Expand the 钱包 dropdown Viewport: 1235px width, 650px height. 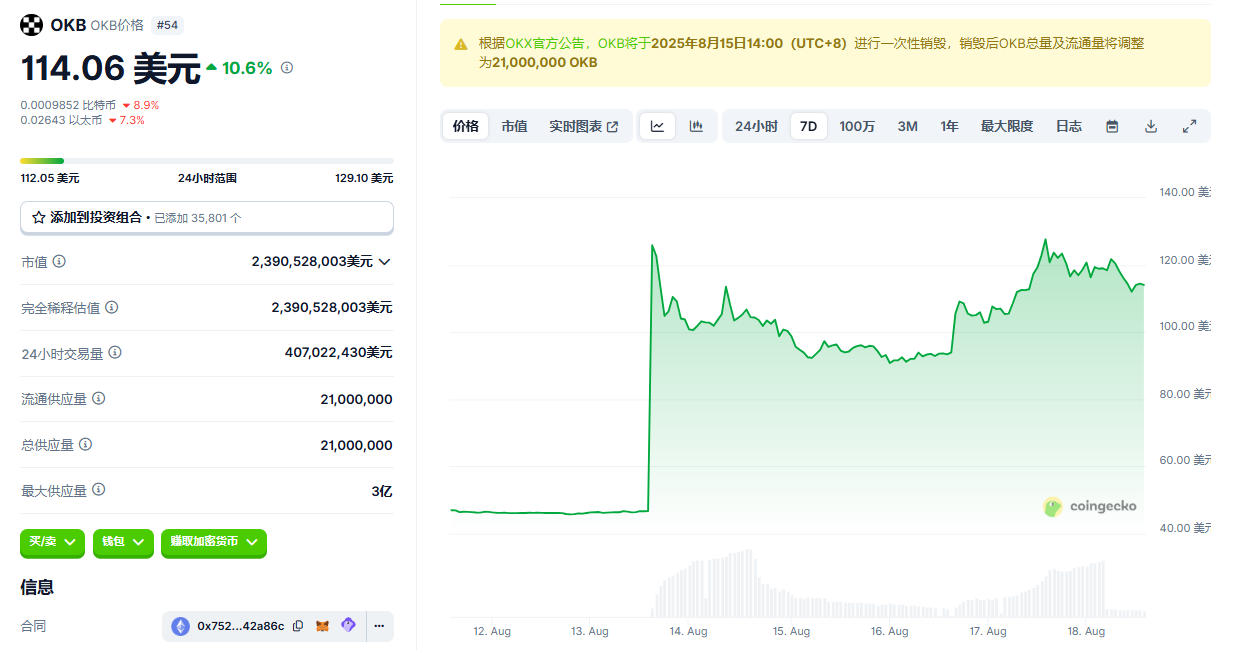[123, 543]
